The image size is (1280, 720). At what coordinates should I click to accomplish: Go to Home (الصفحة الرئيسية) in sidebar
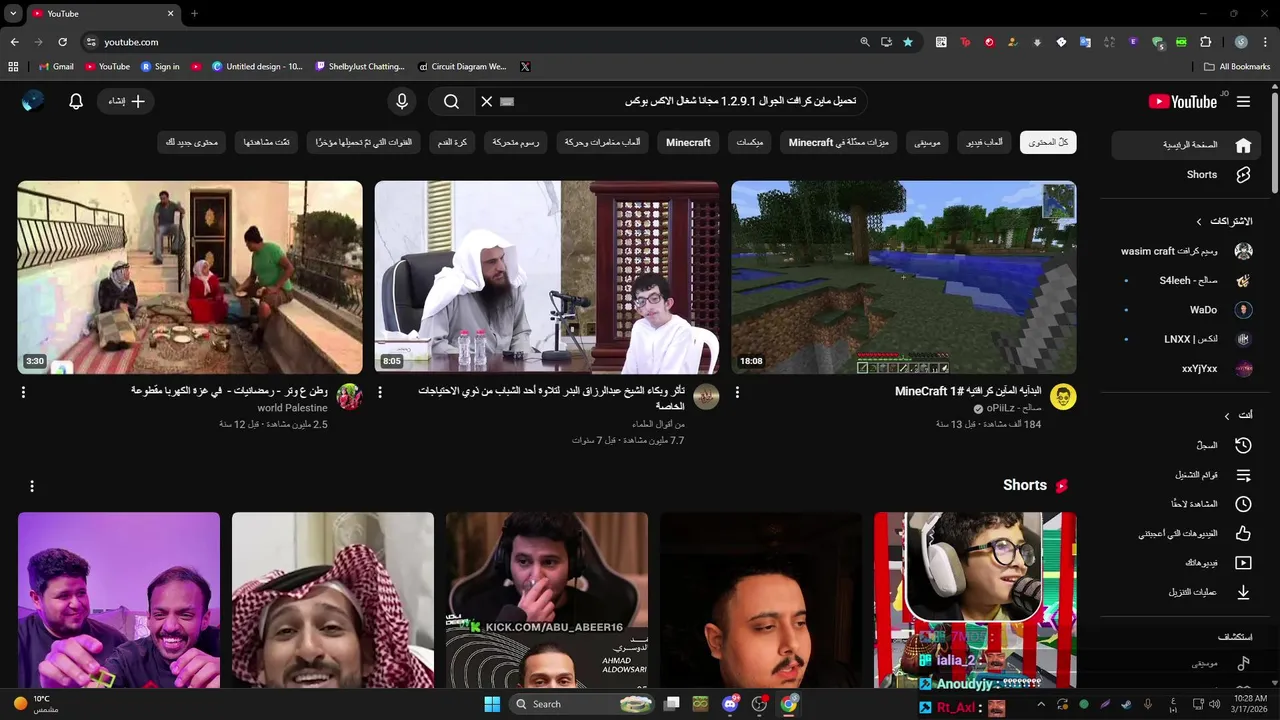point(1187,145)
